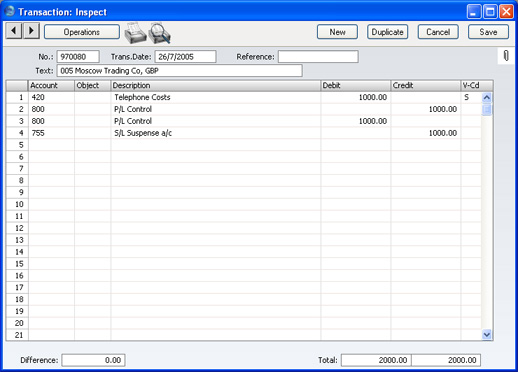Click the credit Total field 2000.00
Image resolution: width=518 pixels, height=372 pixels.
[446, 360]
